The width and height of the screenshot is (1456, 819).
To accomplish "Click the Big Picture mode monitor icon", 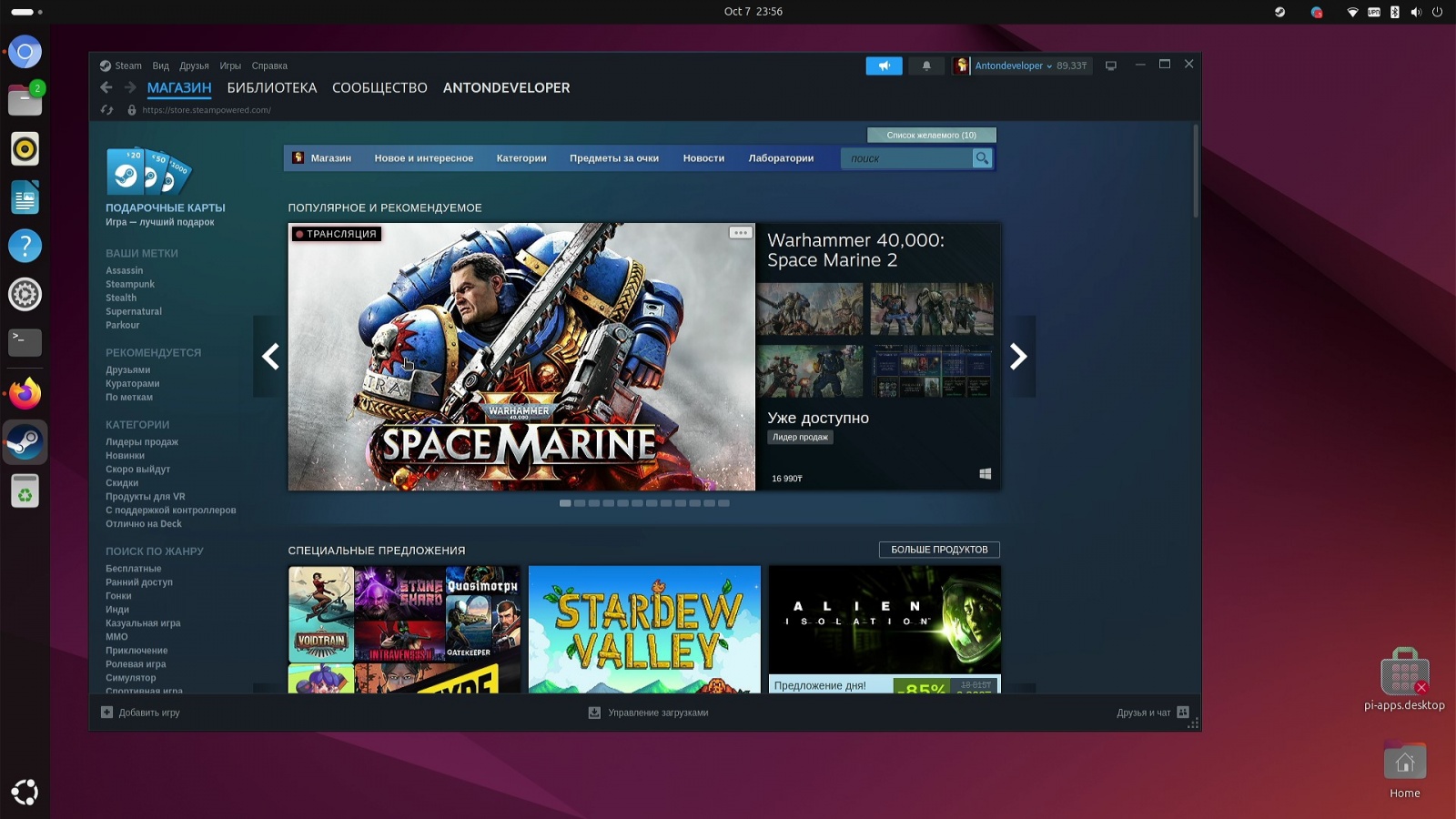I will pyautogui.click(x=1111, y=66).
